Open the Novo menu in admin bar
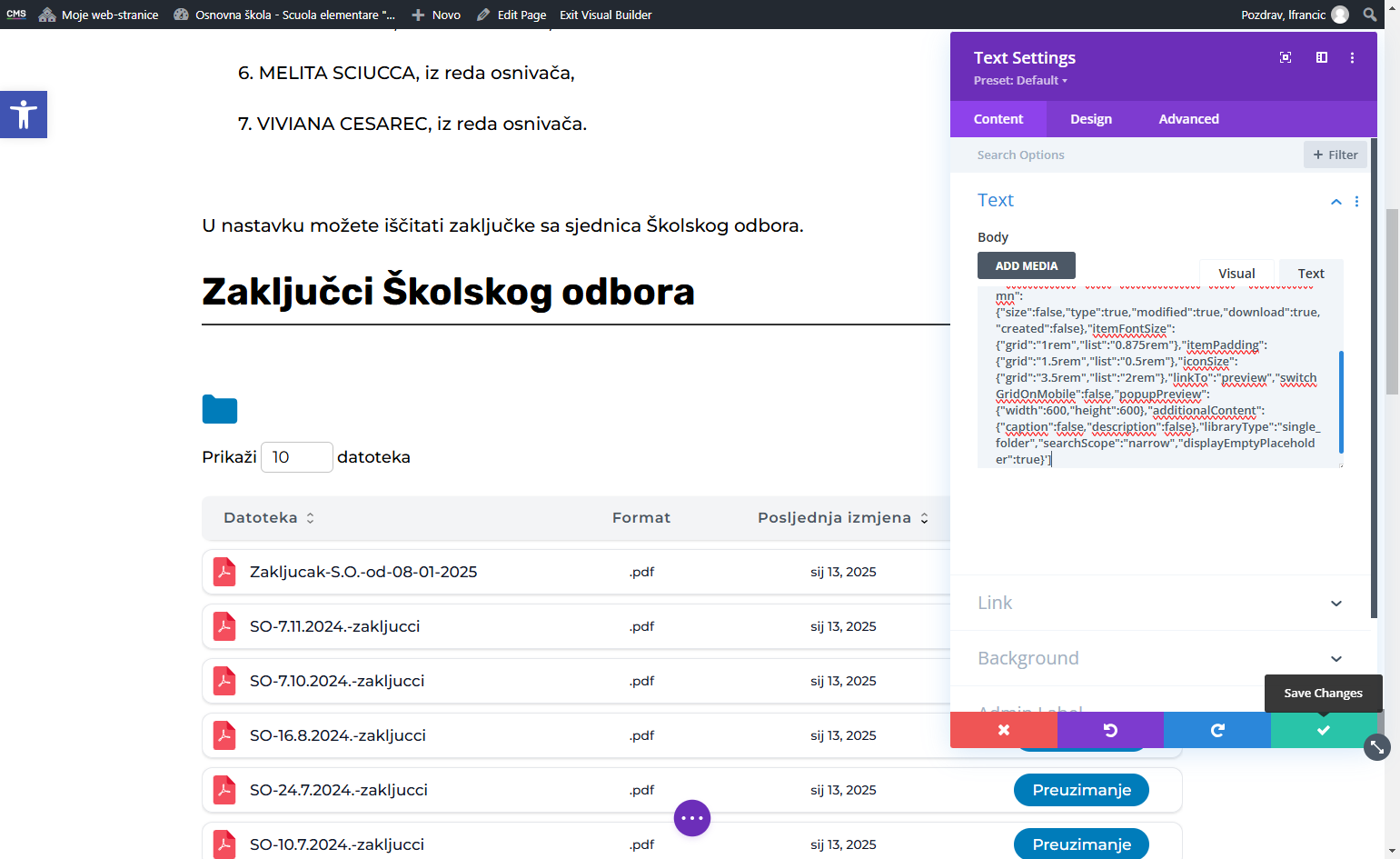The height and width of the screenshot is (859, 1400). [436, 15]
